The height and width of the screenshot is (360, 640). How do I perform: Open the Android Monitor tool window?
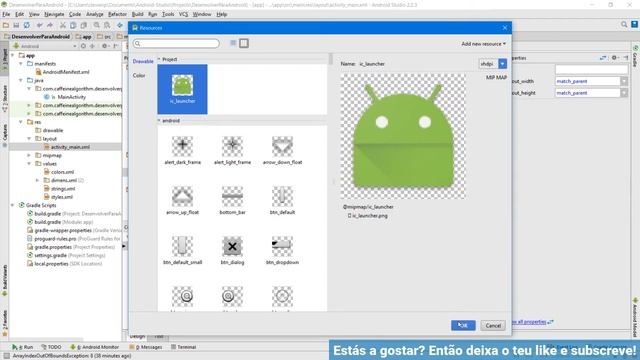click(x=95, y=347)
